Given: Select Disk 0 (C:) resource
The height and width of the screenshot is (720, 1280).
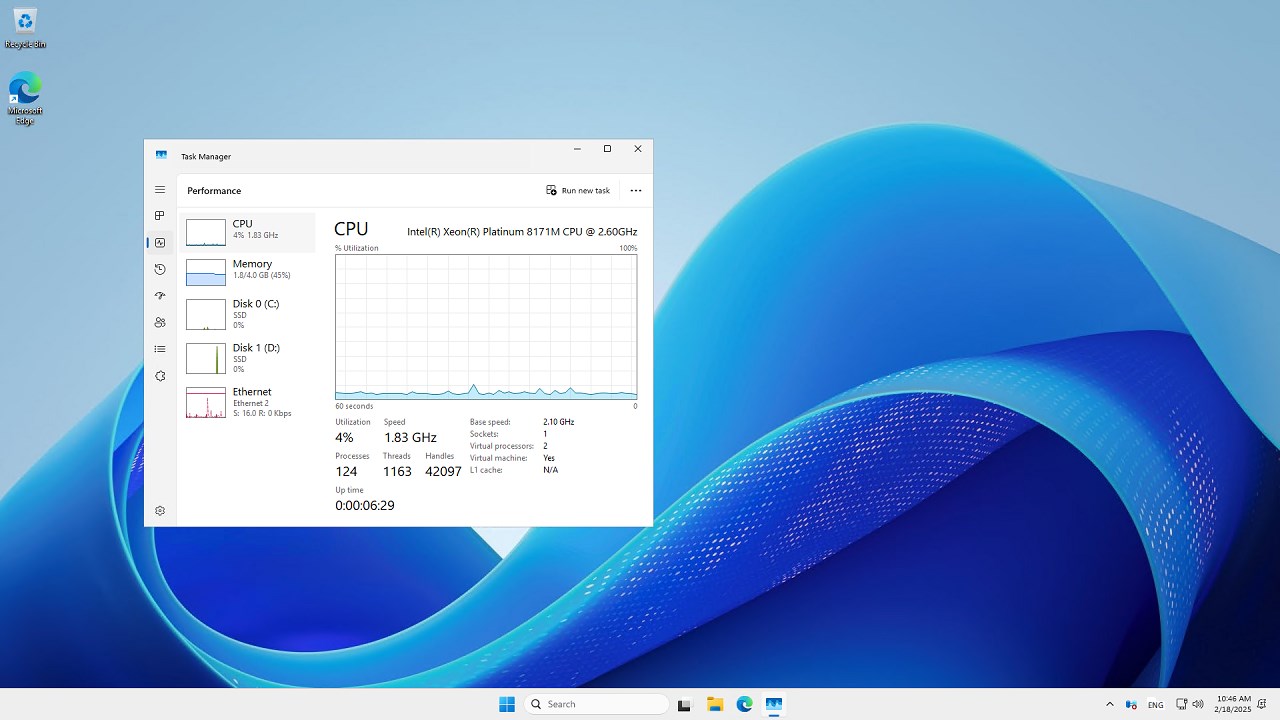Looking at the screenshot, I should click(x=247, y=314).
